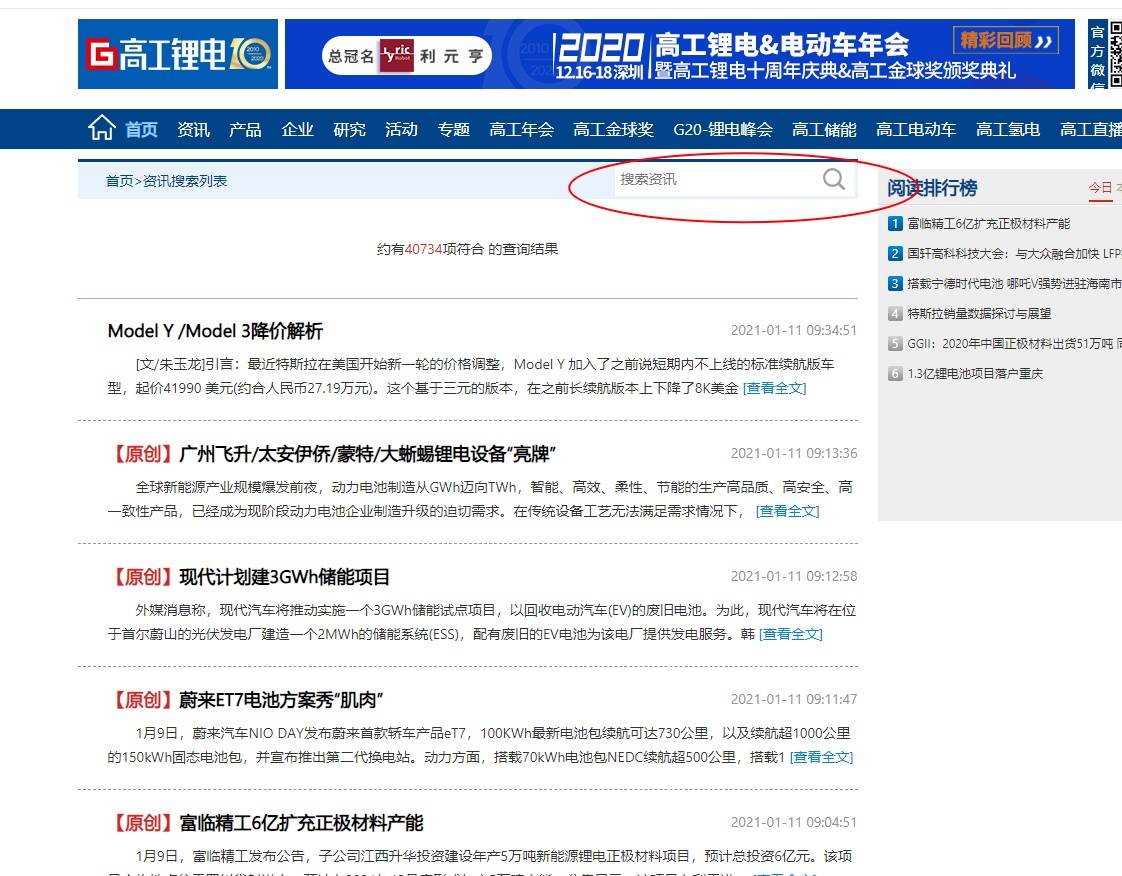Viewport: 1122px width, 876px height.
Task: Open the 高工氢电 navigation menu item
Action: pos(1008,130)
